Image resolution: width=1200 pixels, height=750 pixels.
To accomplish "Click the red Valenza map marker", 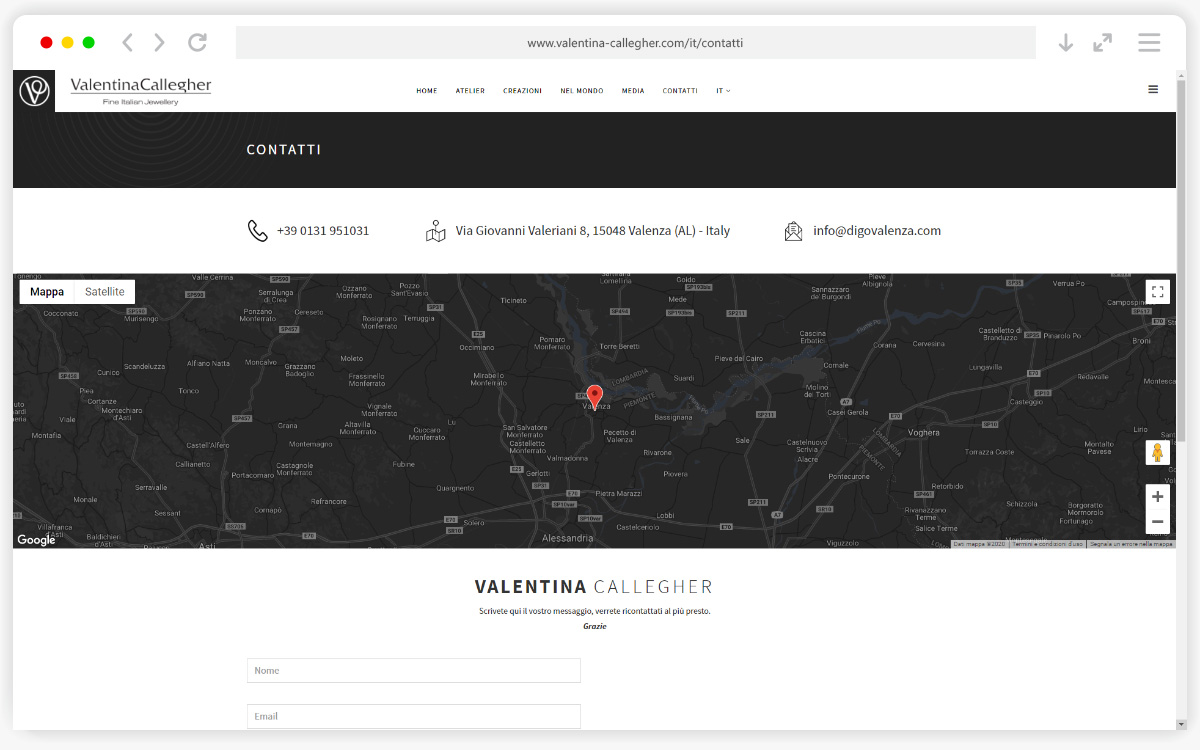I will [595, 396].
